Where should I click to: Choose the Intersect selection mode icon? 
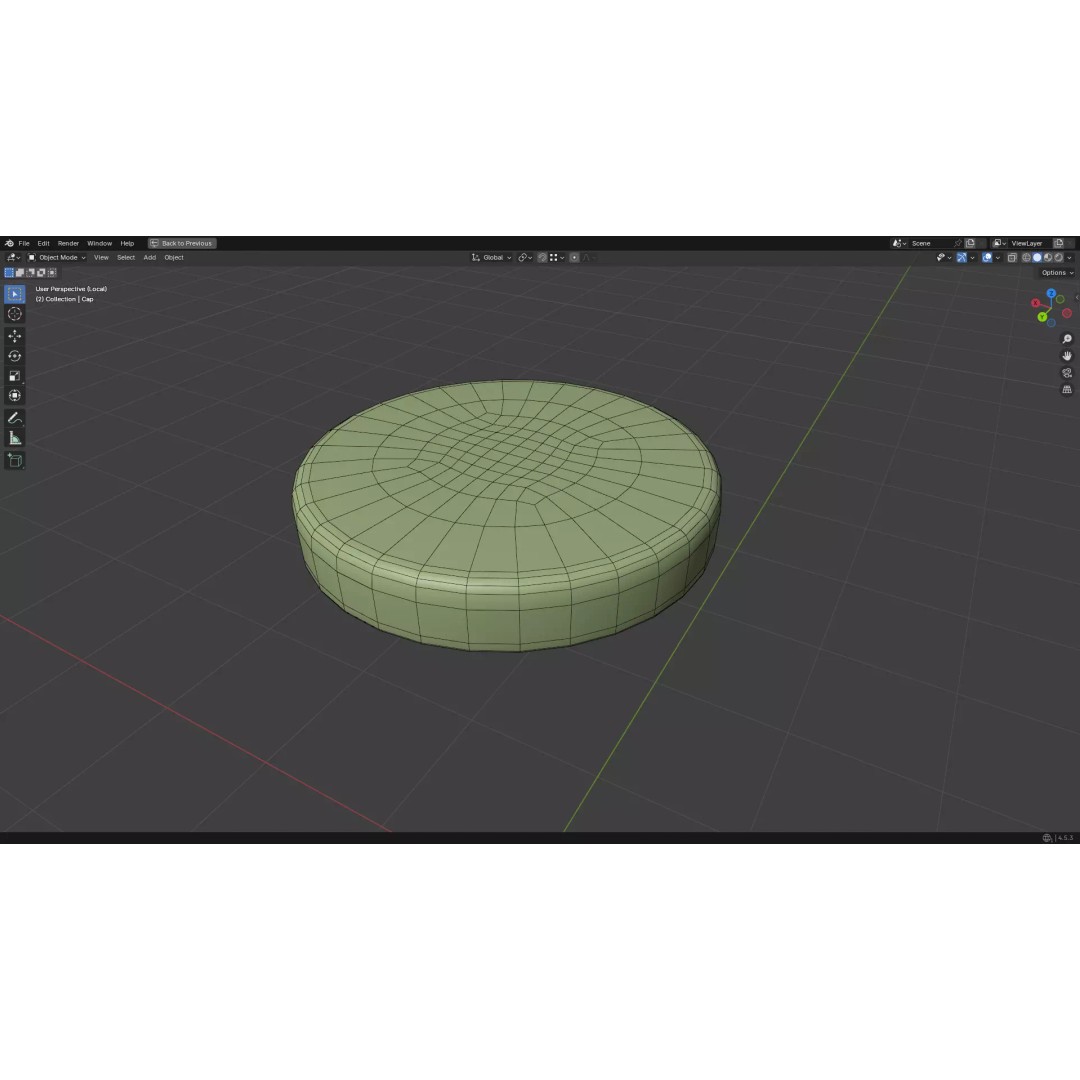click(x=52, y=273)
